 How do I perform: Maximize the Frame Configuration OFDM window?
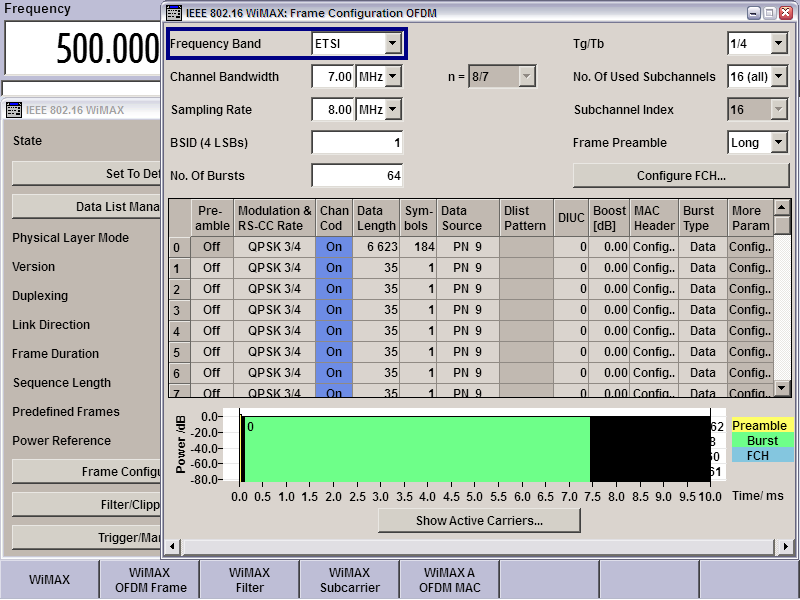[769, 13]
